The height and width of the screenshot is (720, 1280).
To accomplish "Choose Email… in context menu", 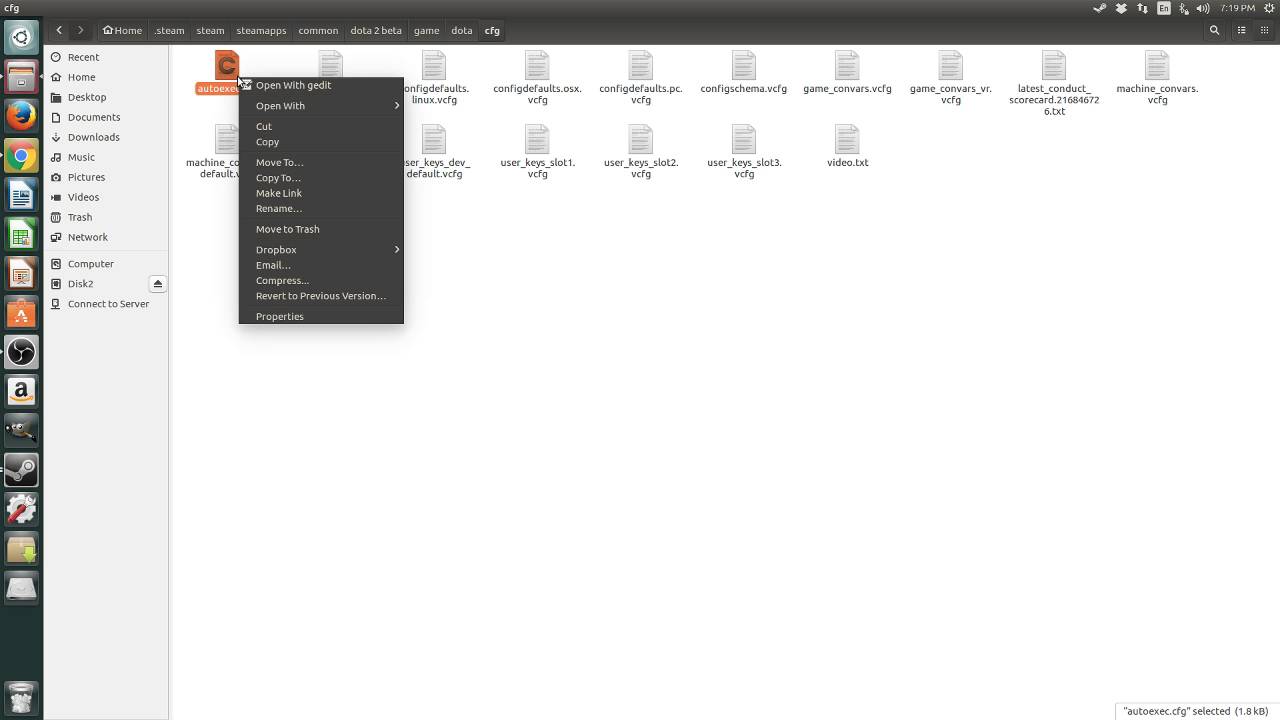I will point(321,265).
